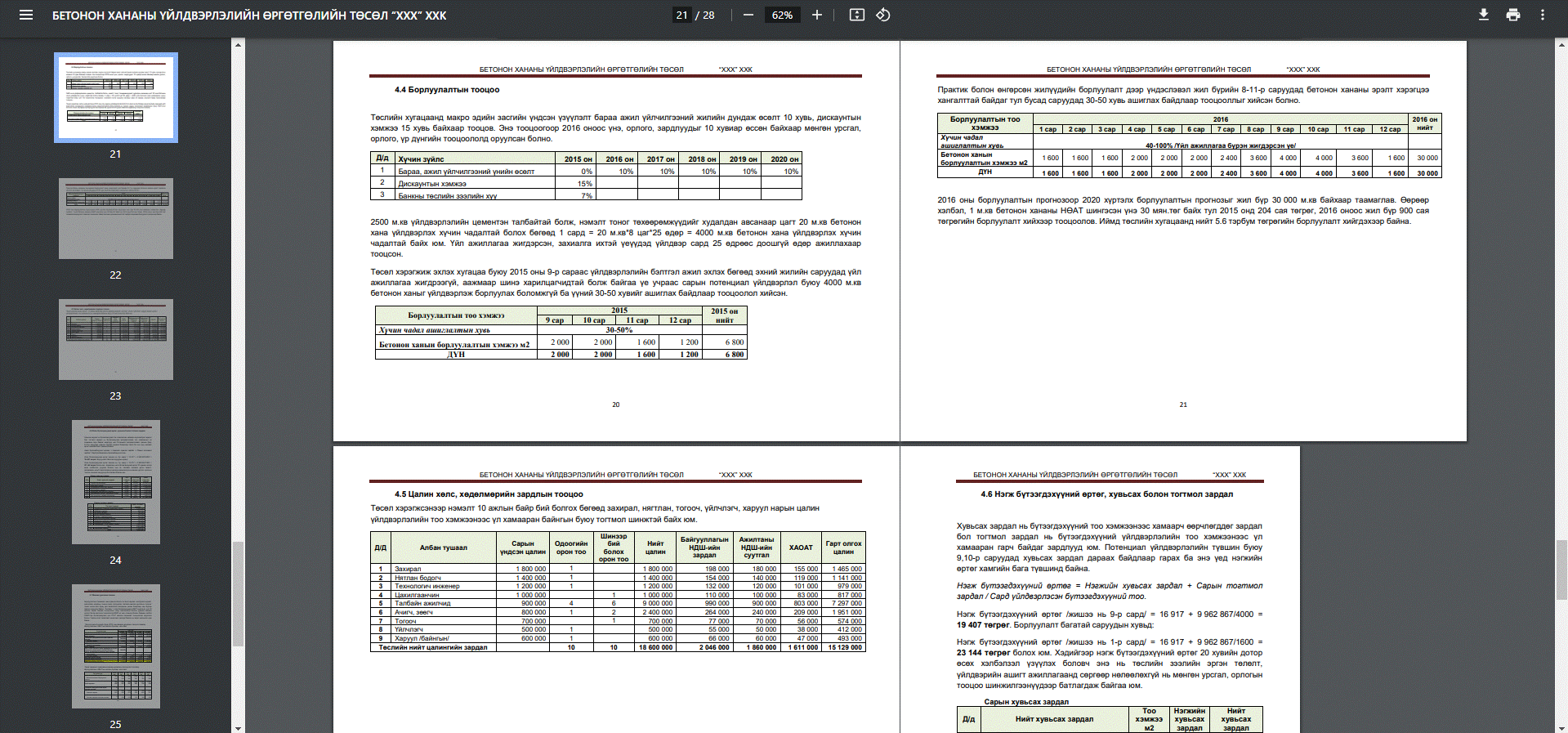Go to page 24 thumbnail

pyautogui.click(x=115, y=482)
